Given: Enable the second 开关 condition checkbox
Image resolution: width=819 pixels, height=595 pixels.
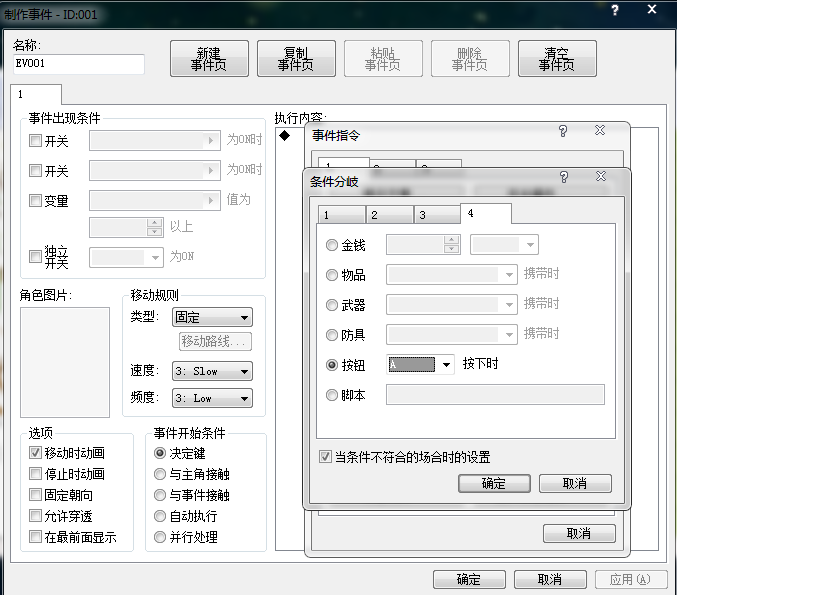Looking at the screenshot, I should [35, 170].
